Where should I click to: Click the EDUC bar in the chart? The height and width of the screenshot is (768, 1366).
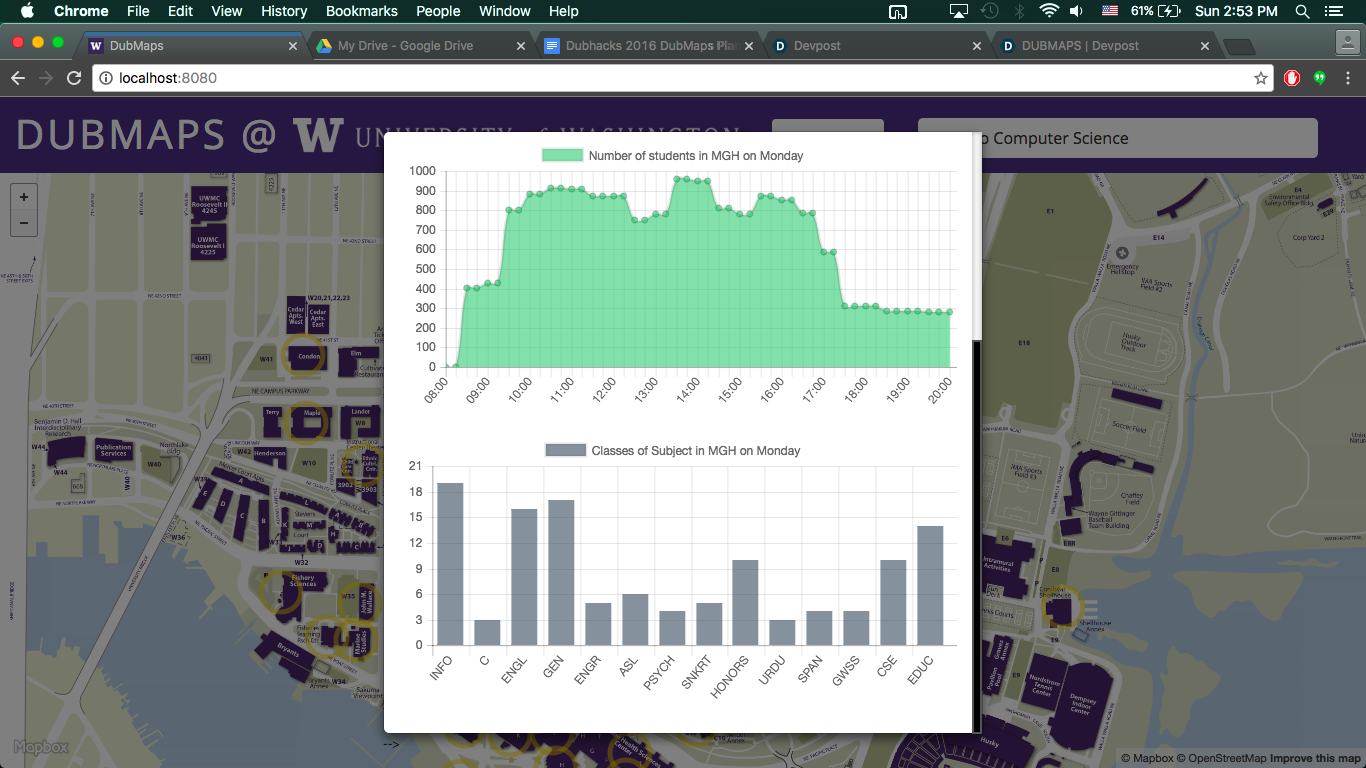930,586
